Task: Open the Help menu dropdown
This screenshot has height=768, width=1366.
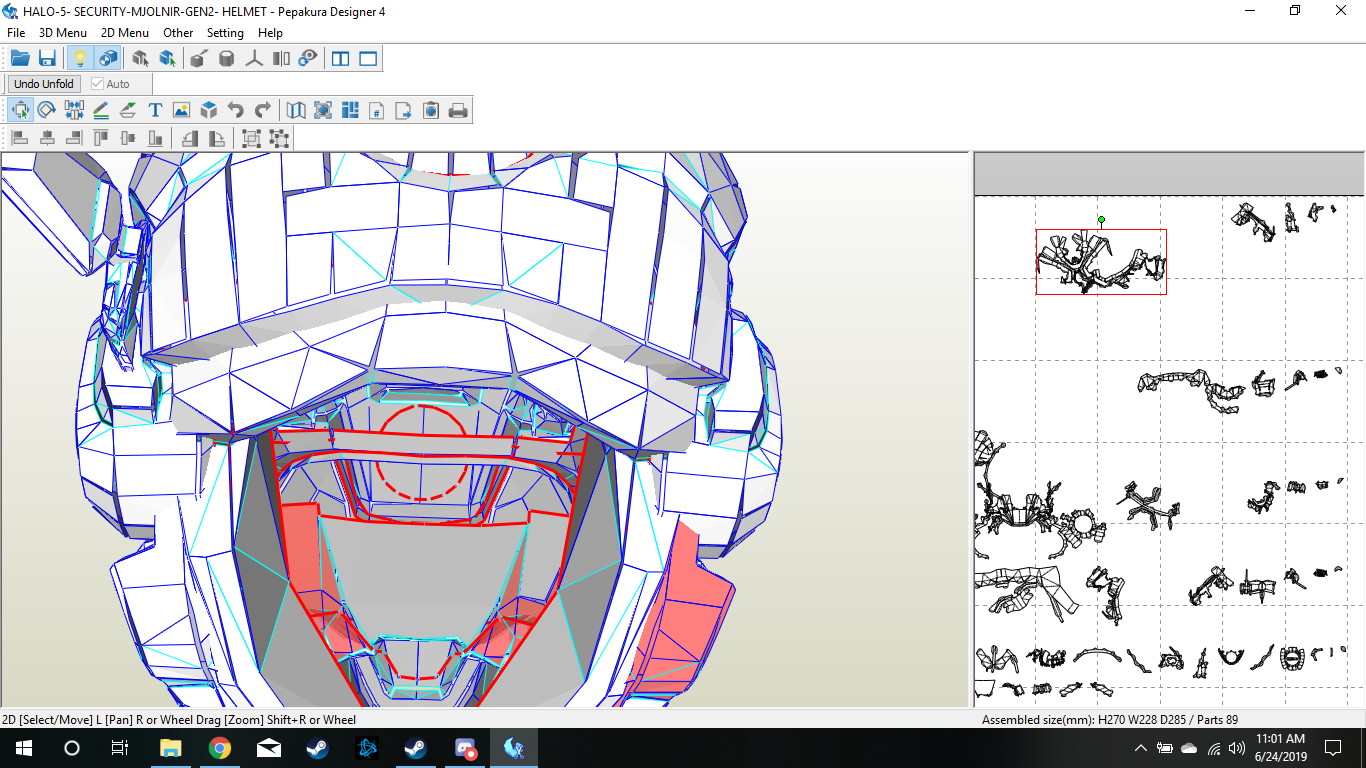Action: (270, 33)
